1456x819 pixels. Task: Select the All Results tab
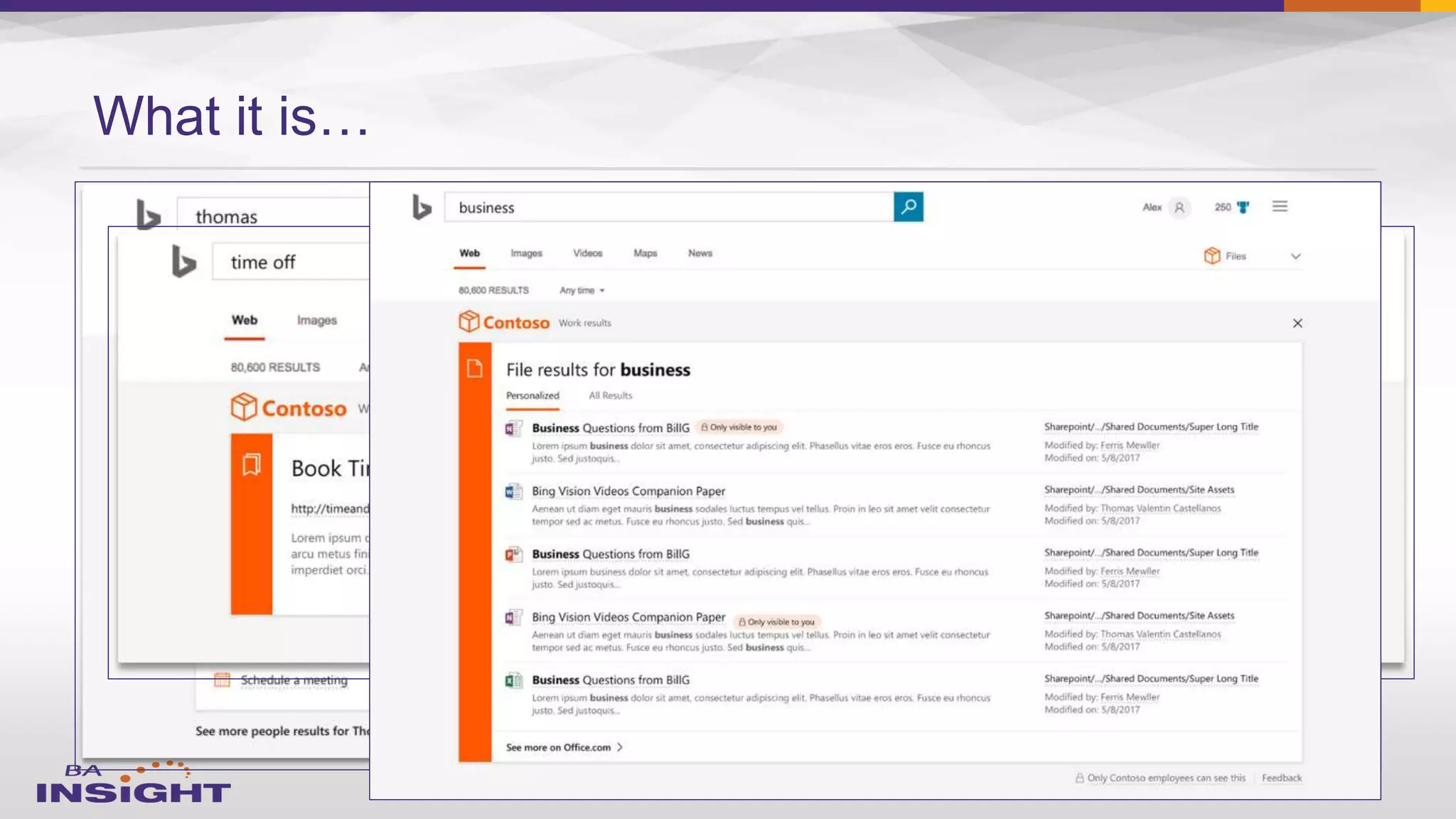pyautogui.click(x=610, y=395)
